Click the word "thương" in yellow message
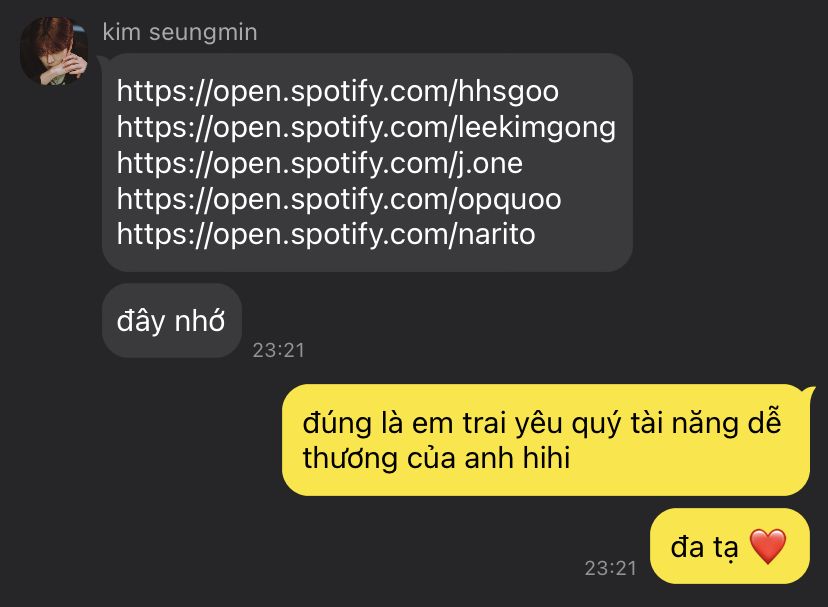The image size is (828, 607). pyautogui.click(x=350, y=458)
